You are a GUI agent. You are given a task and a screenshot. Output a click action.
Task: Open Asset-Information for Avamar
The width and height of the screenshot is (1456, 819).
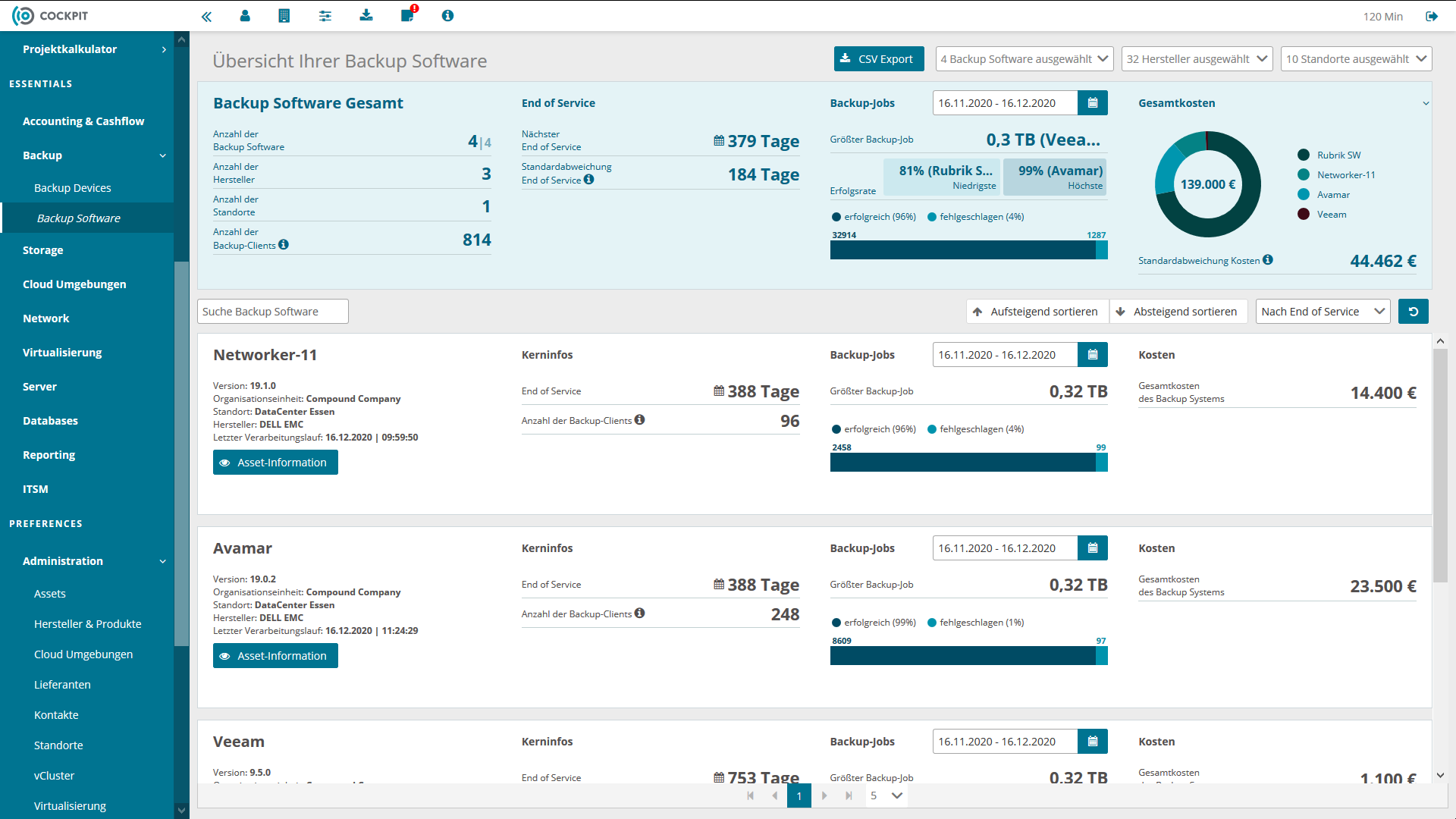click(x=275, y=656)
